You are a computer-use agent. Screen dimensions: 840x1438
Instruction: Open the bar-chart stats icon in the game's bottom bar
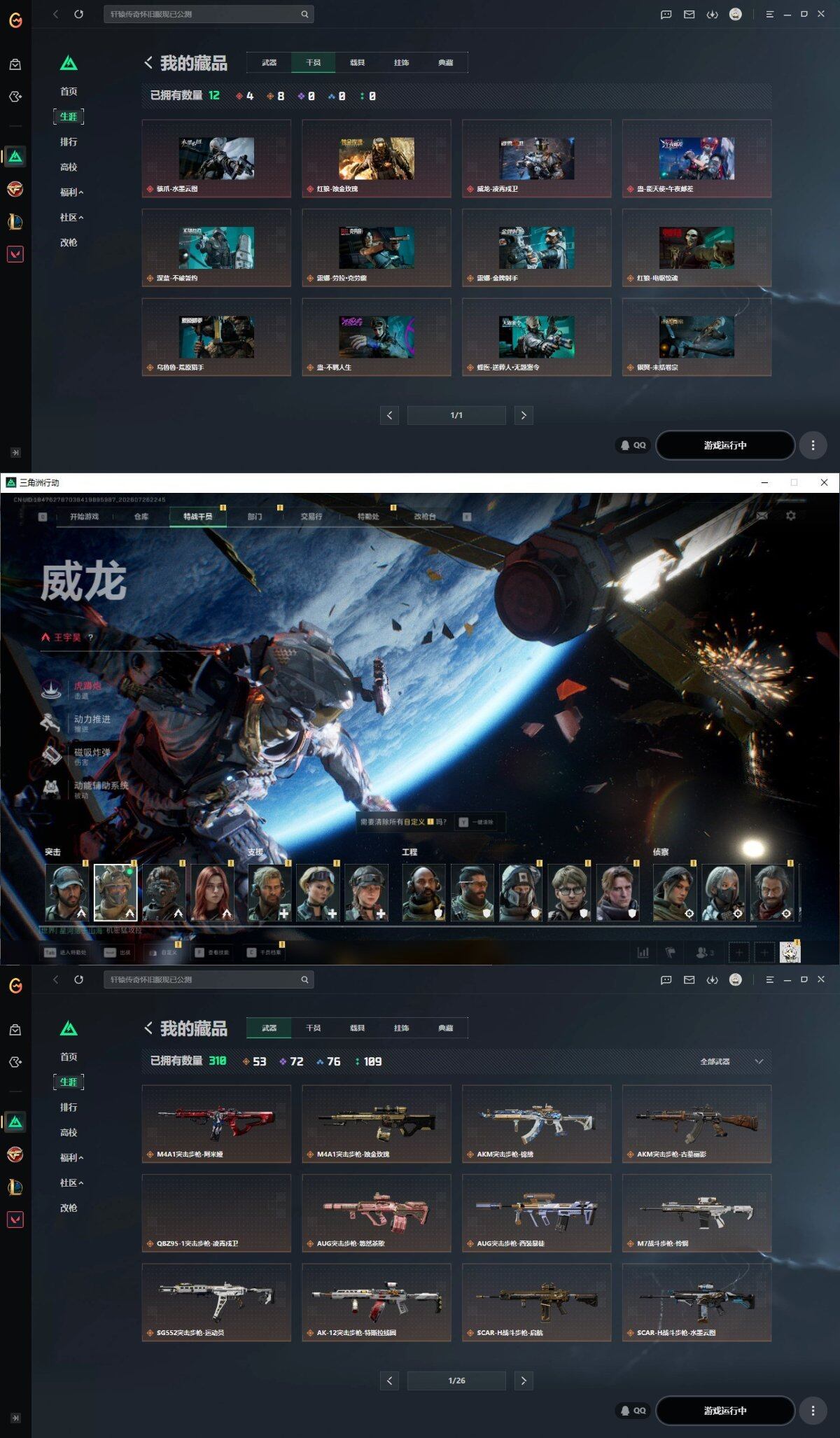[643, 952]
